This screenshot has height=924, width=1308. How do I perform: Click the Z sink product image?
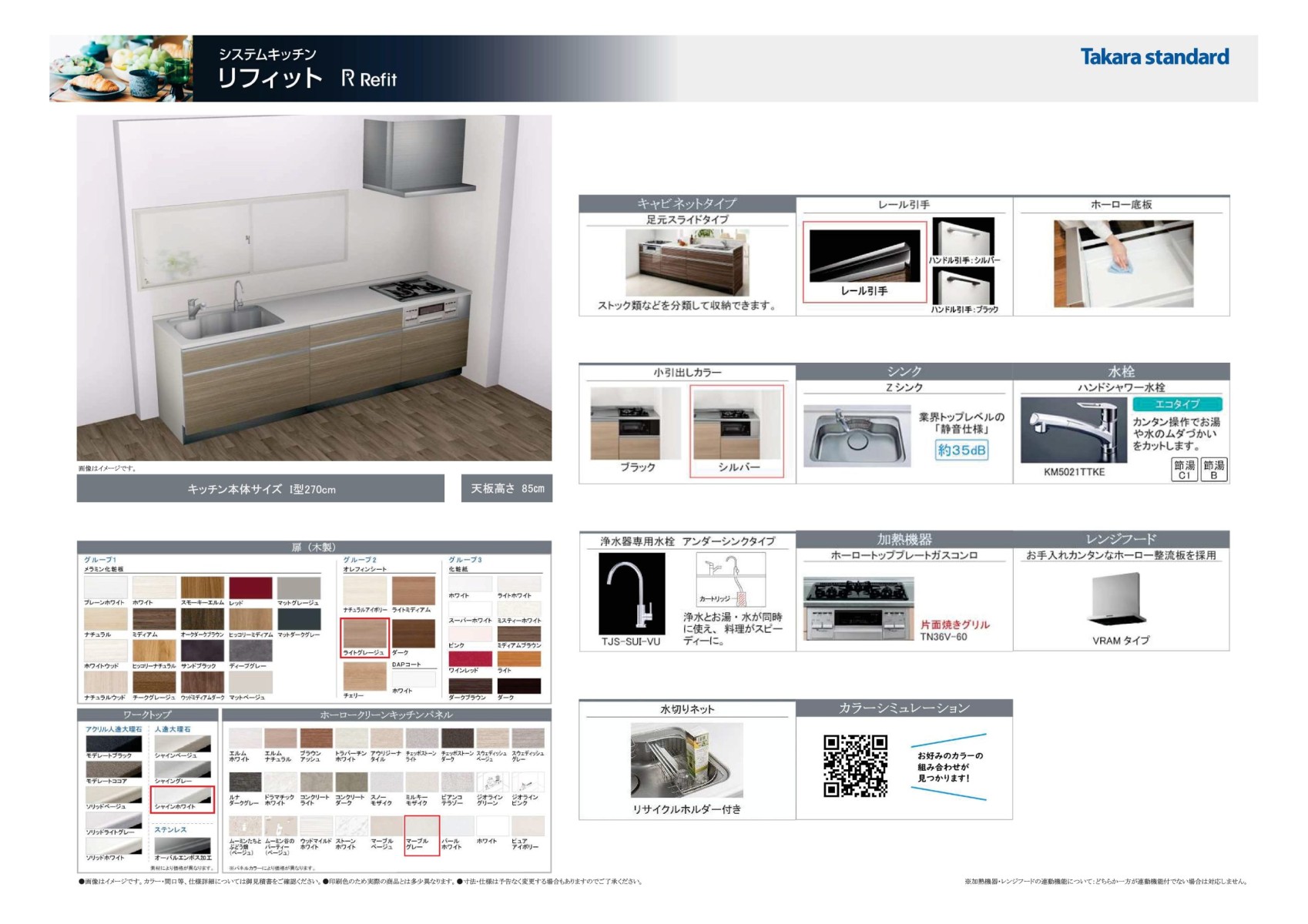click(856, 436)
